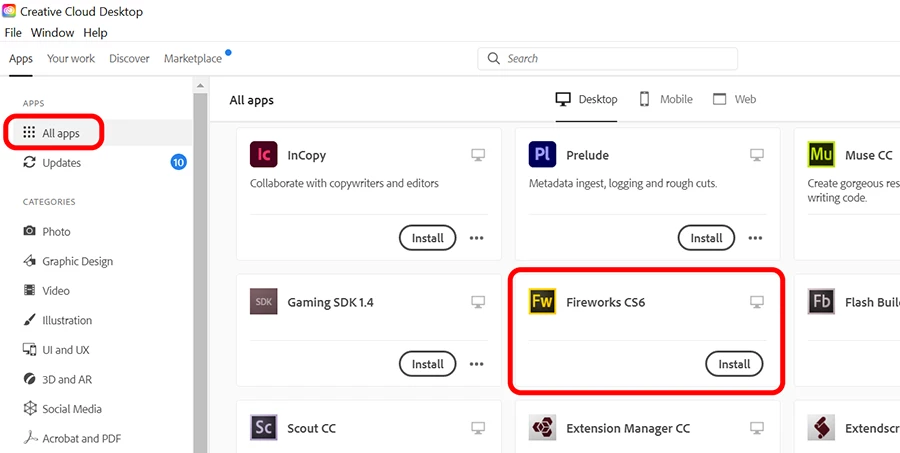This screenshot has height=453, width=900.
Task: Click the Extension Manager CC title
Action: pos(628,428)
